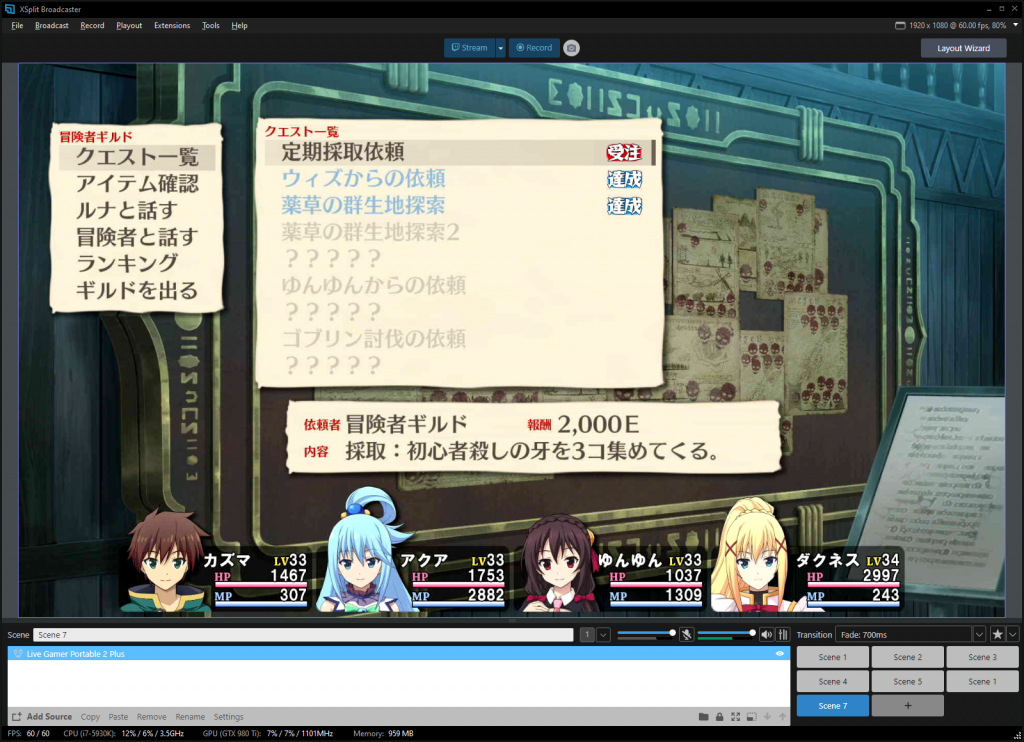Image resolution: width=1024 pixels, height=742 pixels.
Task: Click the favorite transitions star icon
Action: tap(997, 634)
